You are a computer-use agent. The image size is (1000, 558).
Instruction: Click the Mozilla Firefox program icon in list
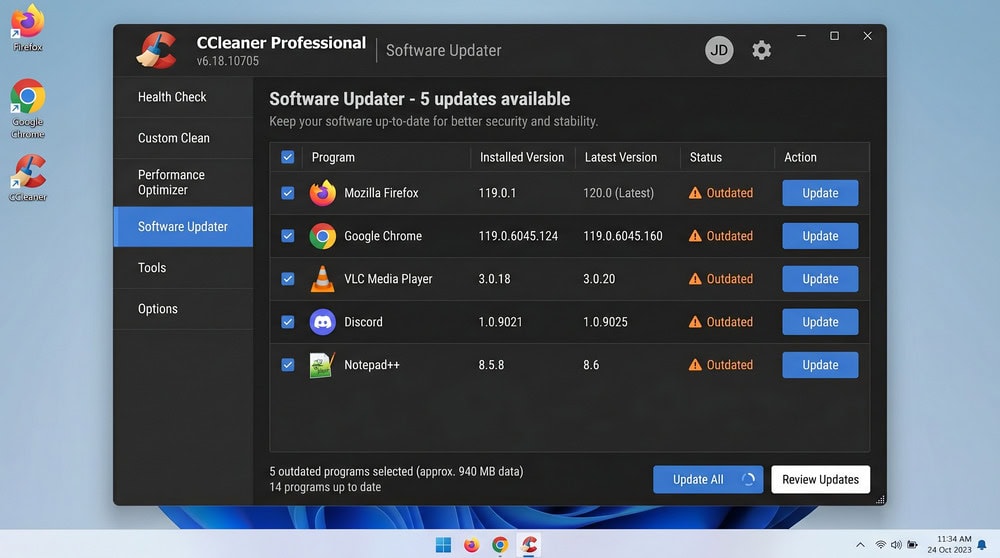323,193
